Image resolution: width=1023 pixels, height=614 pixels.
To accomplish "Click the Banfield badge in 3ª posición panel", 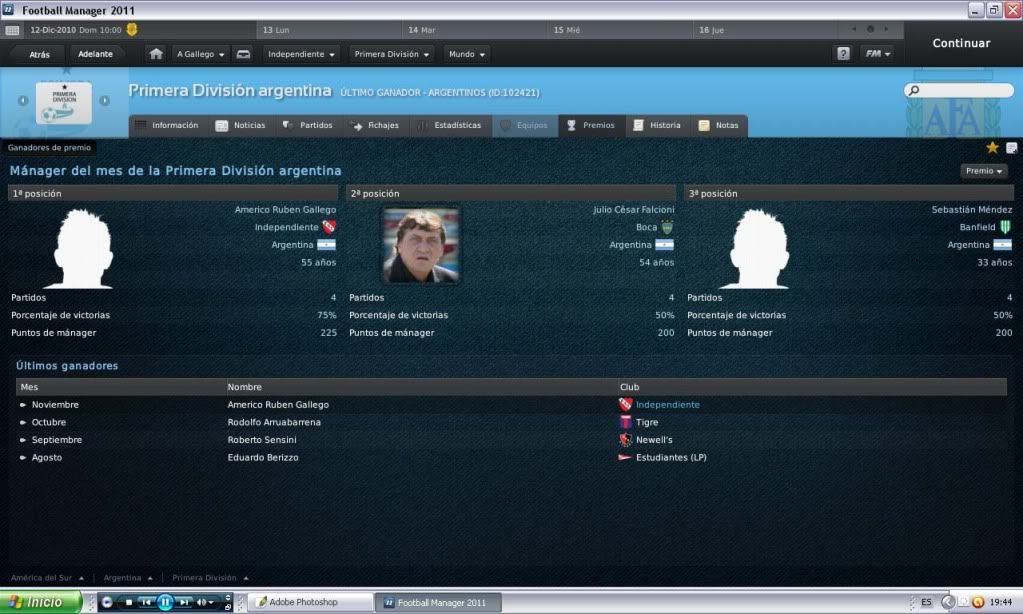I will pos(1005,227).
